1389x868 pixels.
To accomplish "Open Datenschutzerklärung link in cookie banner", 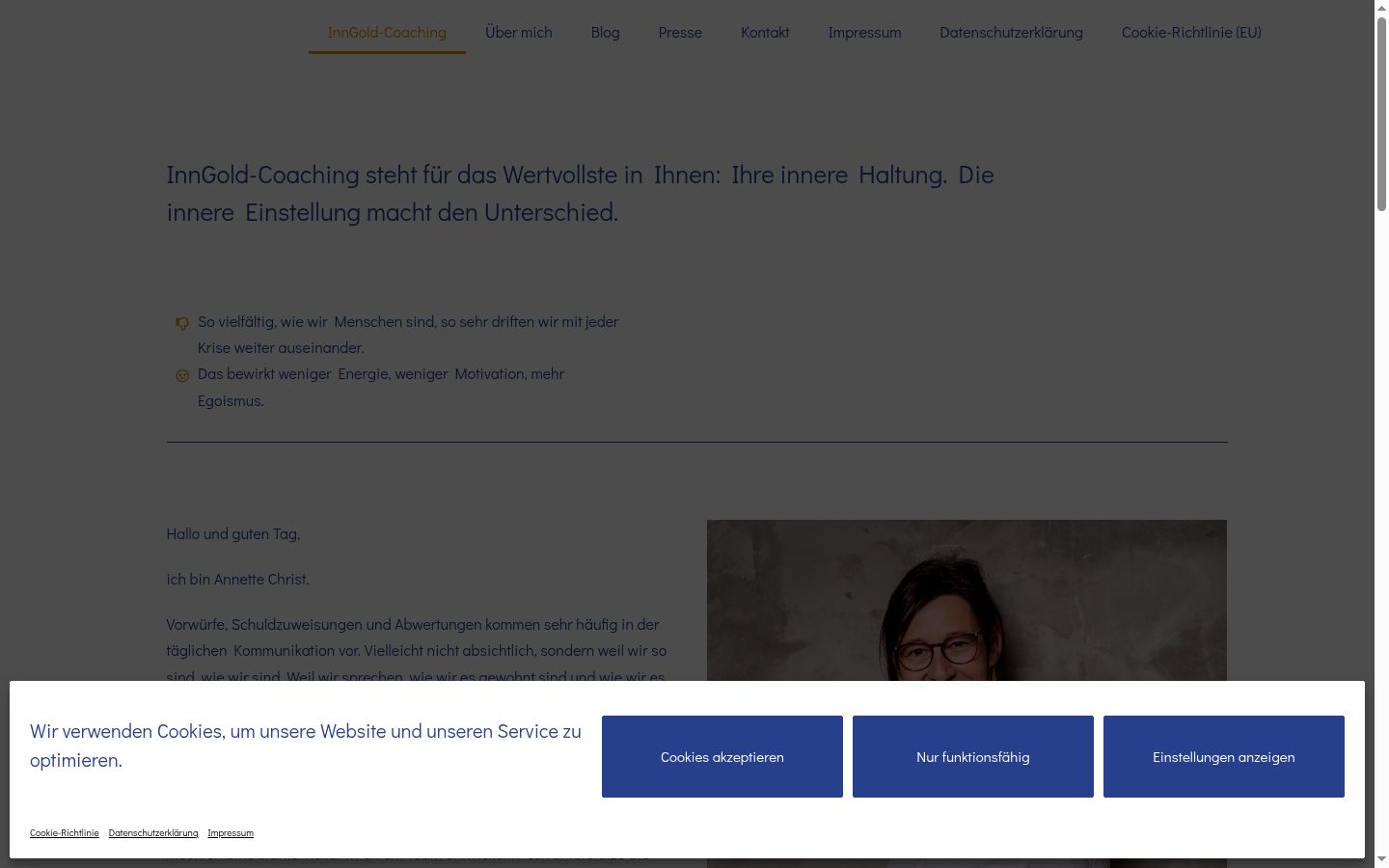I will 153,833.
